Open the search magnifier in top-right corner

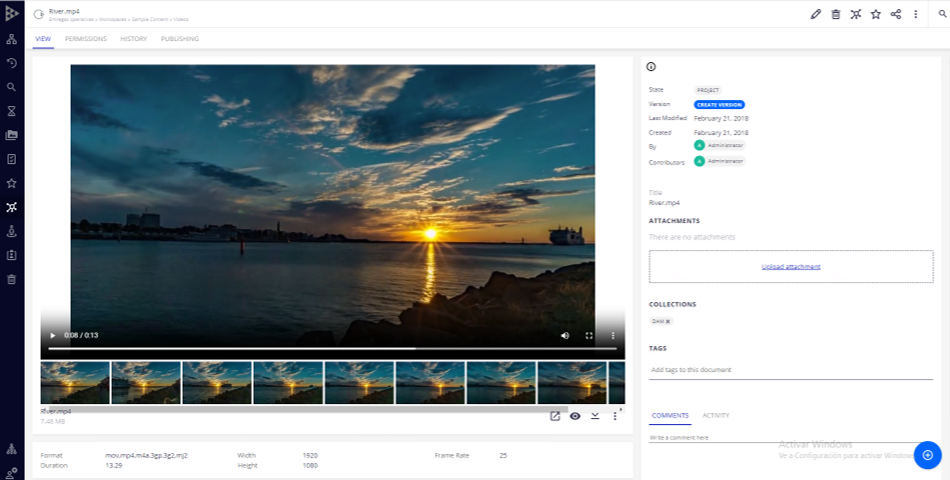pyautogui.click(x=941, y=14)
